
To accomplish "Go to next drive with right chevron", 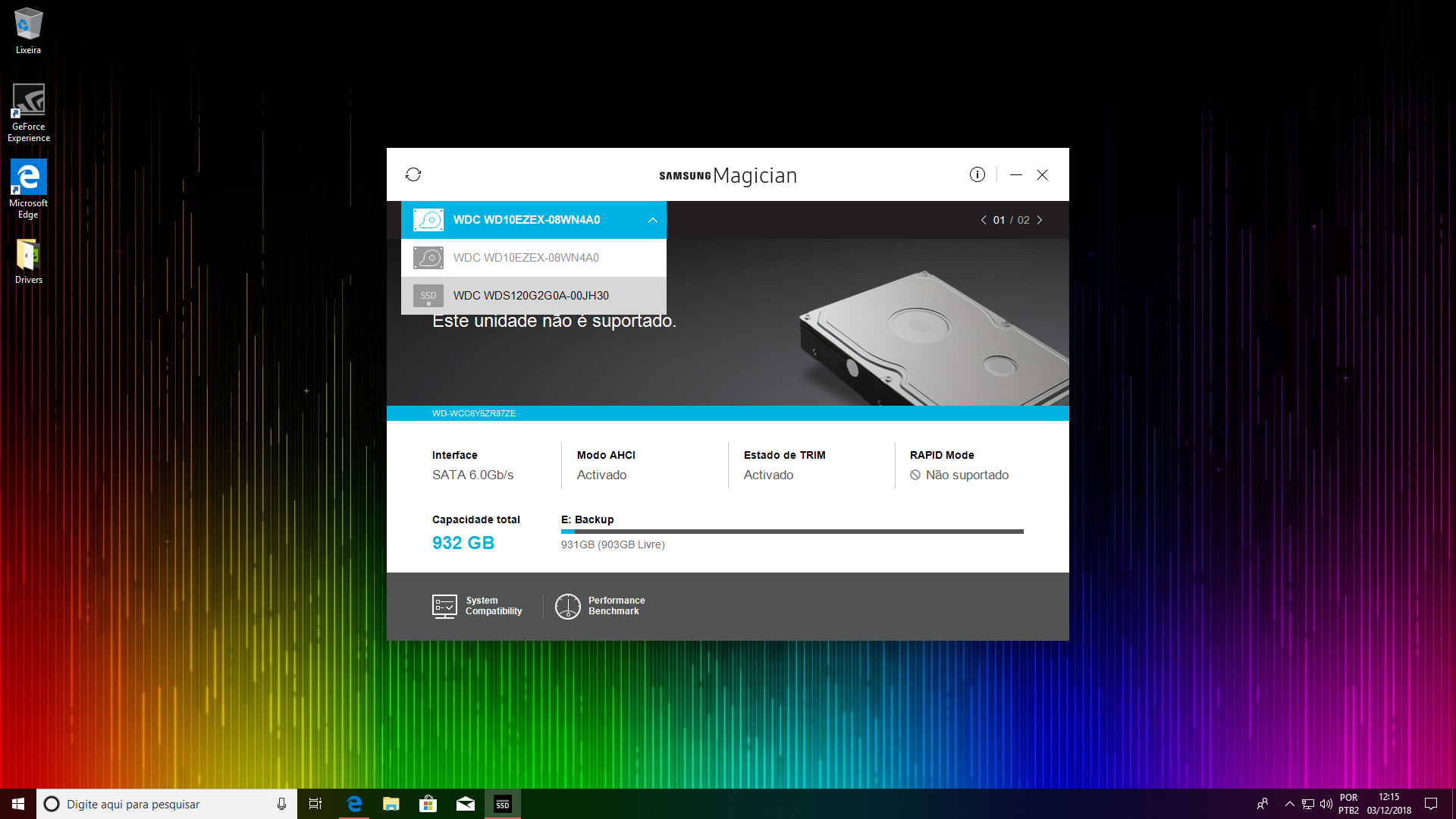I will click(1040, 220).
